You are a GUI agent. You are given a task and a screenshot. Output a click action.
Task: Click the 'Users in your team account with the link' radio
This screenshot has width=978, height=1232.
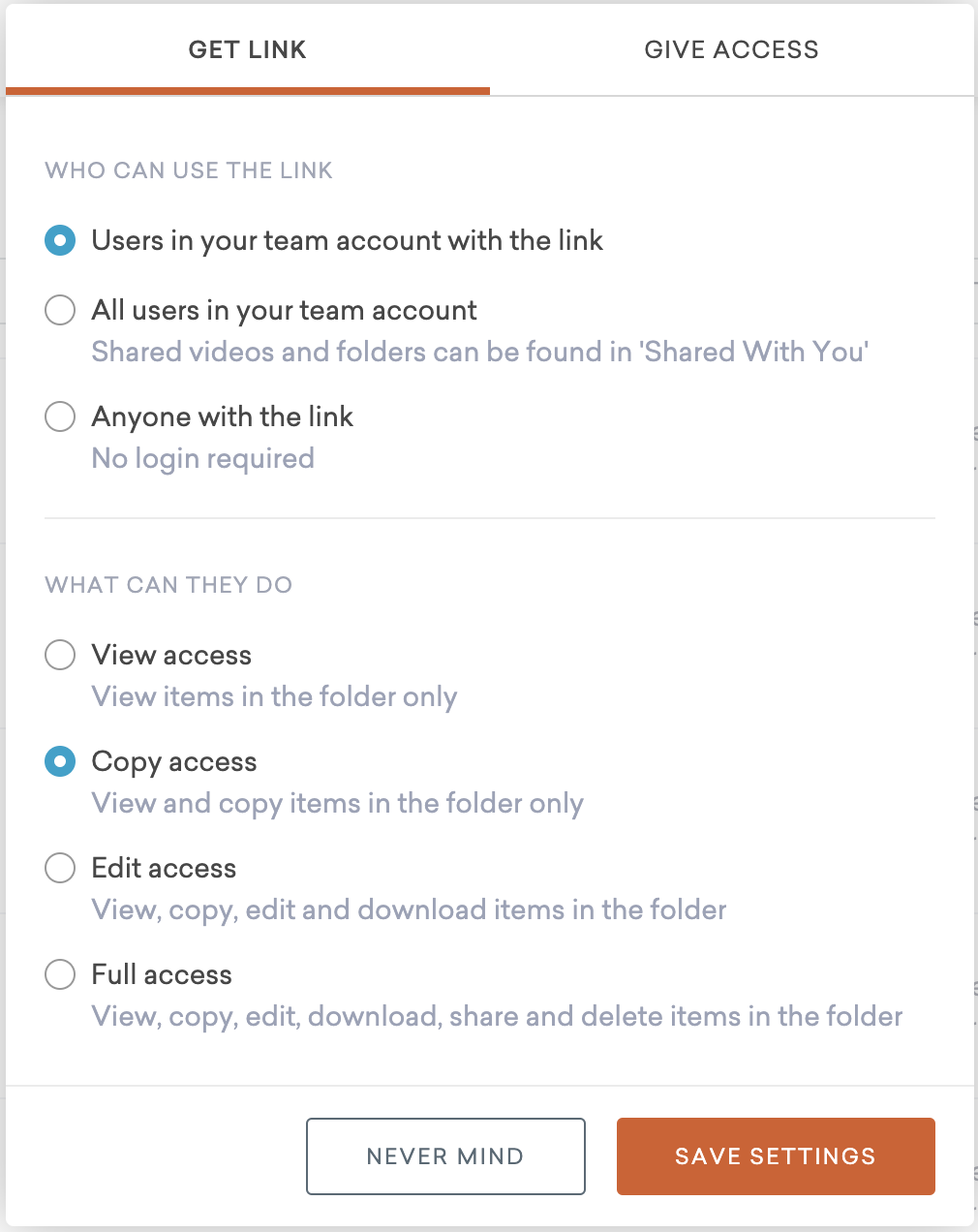point(60,240)
